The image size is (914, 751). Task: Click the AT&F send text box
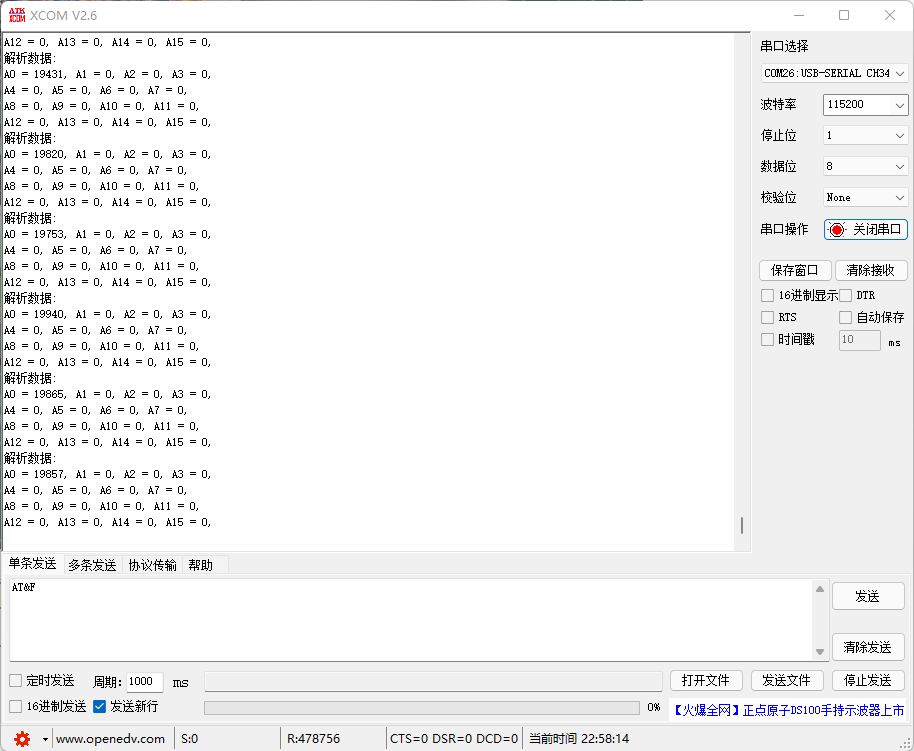click(x=411, y=620)
